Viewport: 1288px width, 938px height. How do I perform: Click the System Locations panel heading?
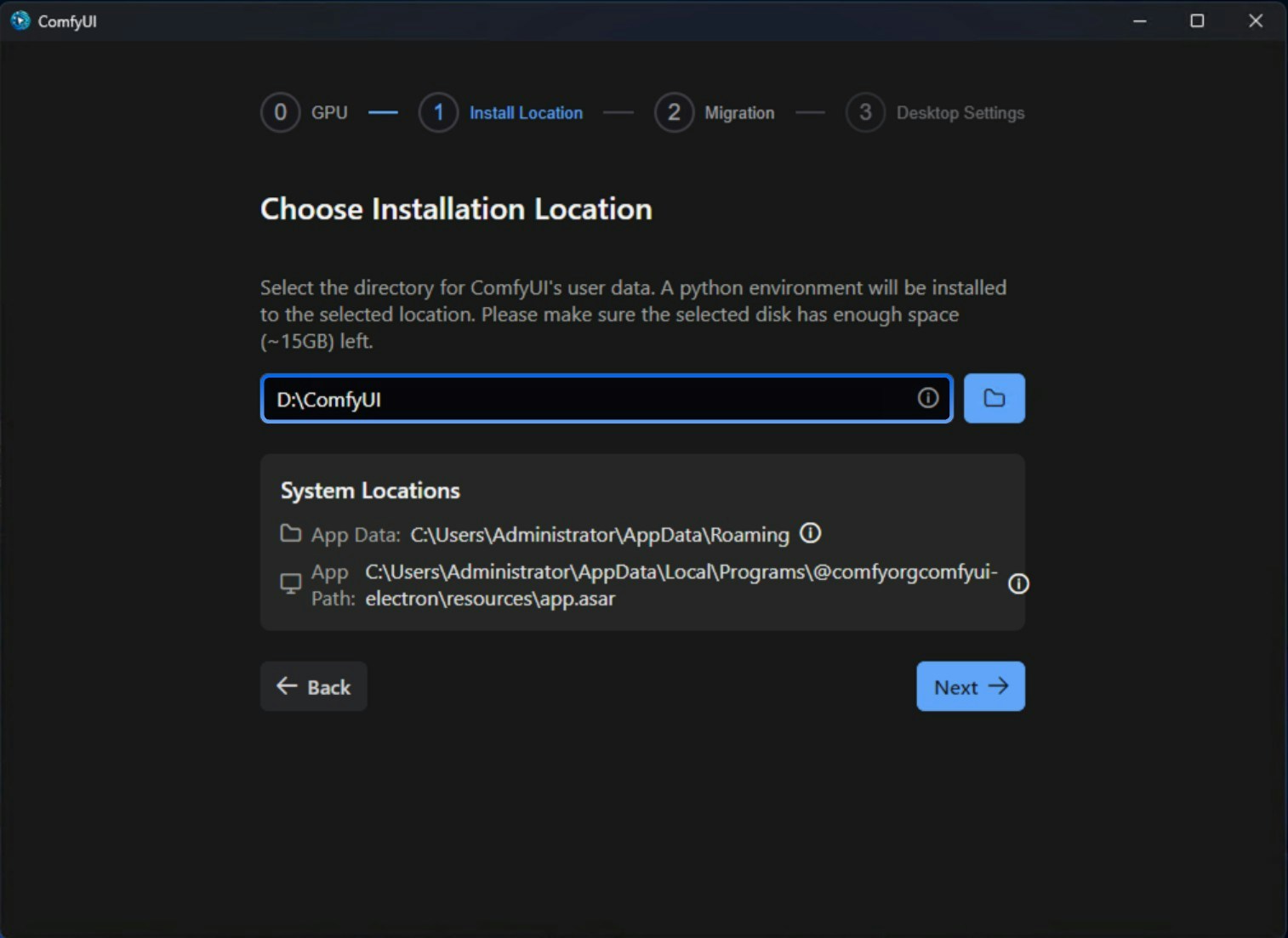pos(369,490)
